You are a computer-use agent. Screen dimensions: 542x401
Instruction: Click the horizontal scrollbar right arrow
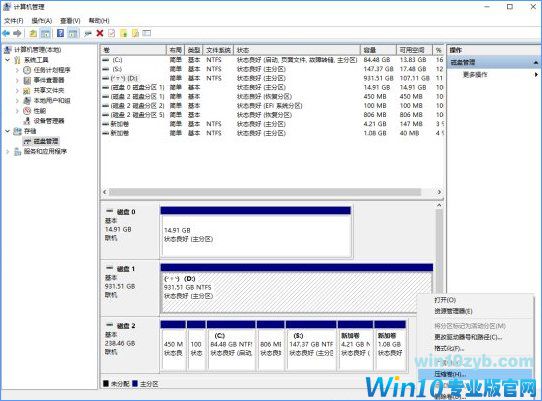coord(439,192)
